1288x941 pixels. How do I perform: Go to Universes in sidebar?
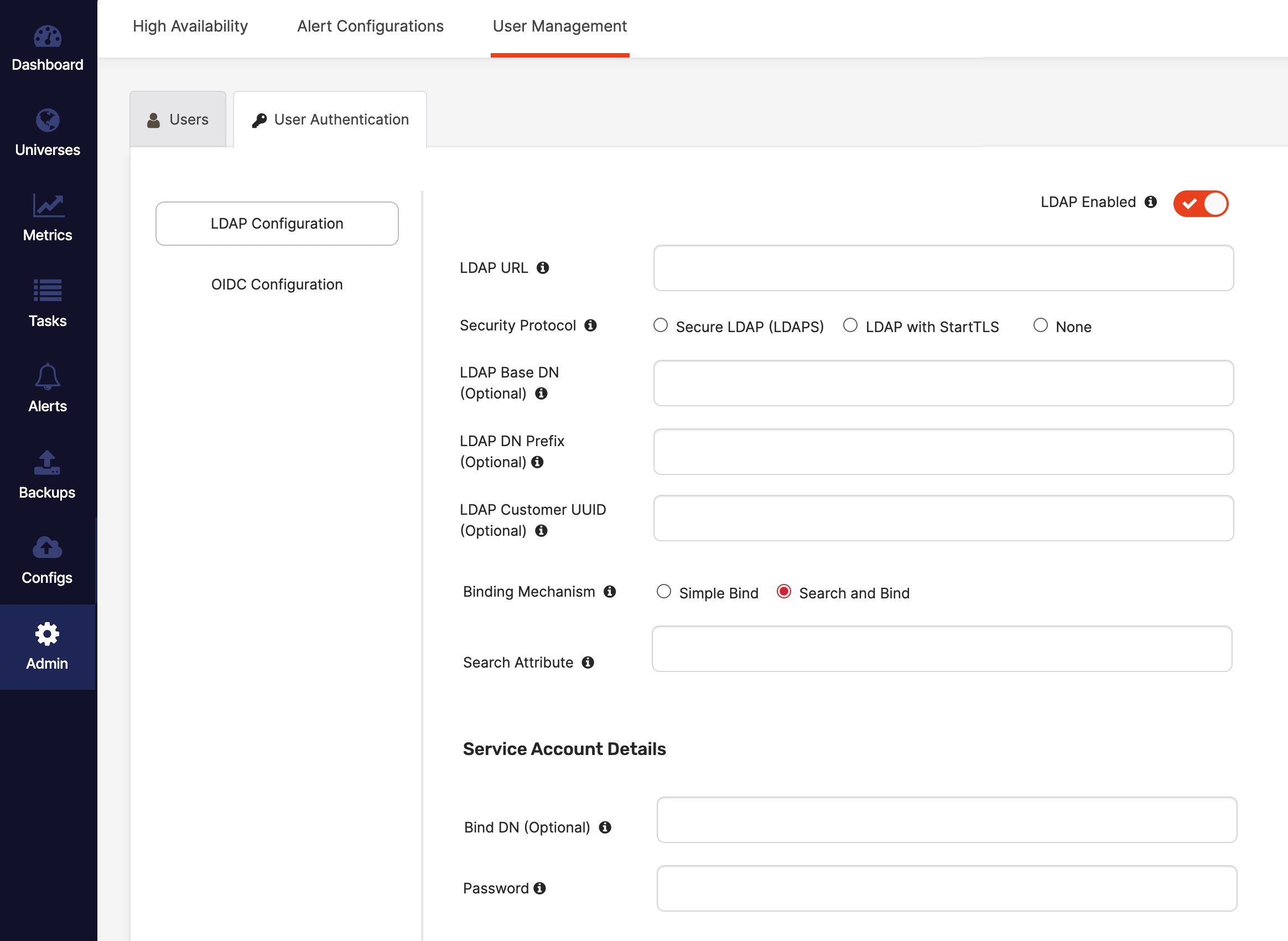[47, 121]
